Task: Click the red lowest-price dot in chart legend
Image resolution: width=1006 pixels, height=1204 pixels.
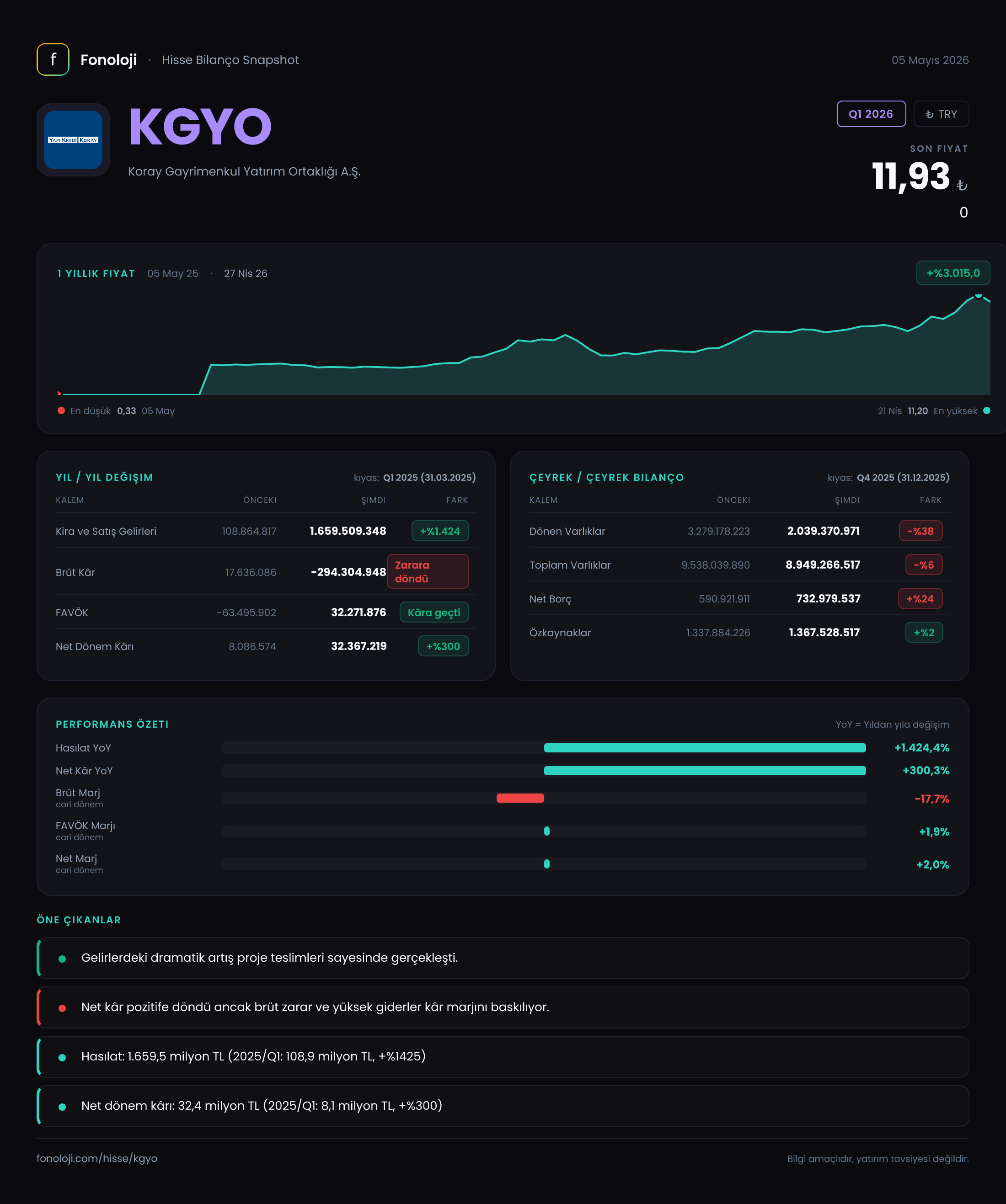Action: coord(61,410)
